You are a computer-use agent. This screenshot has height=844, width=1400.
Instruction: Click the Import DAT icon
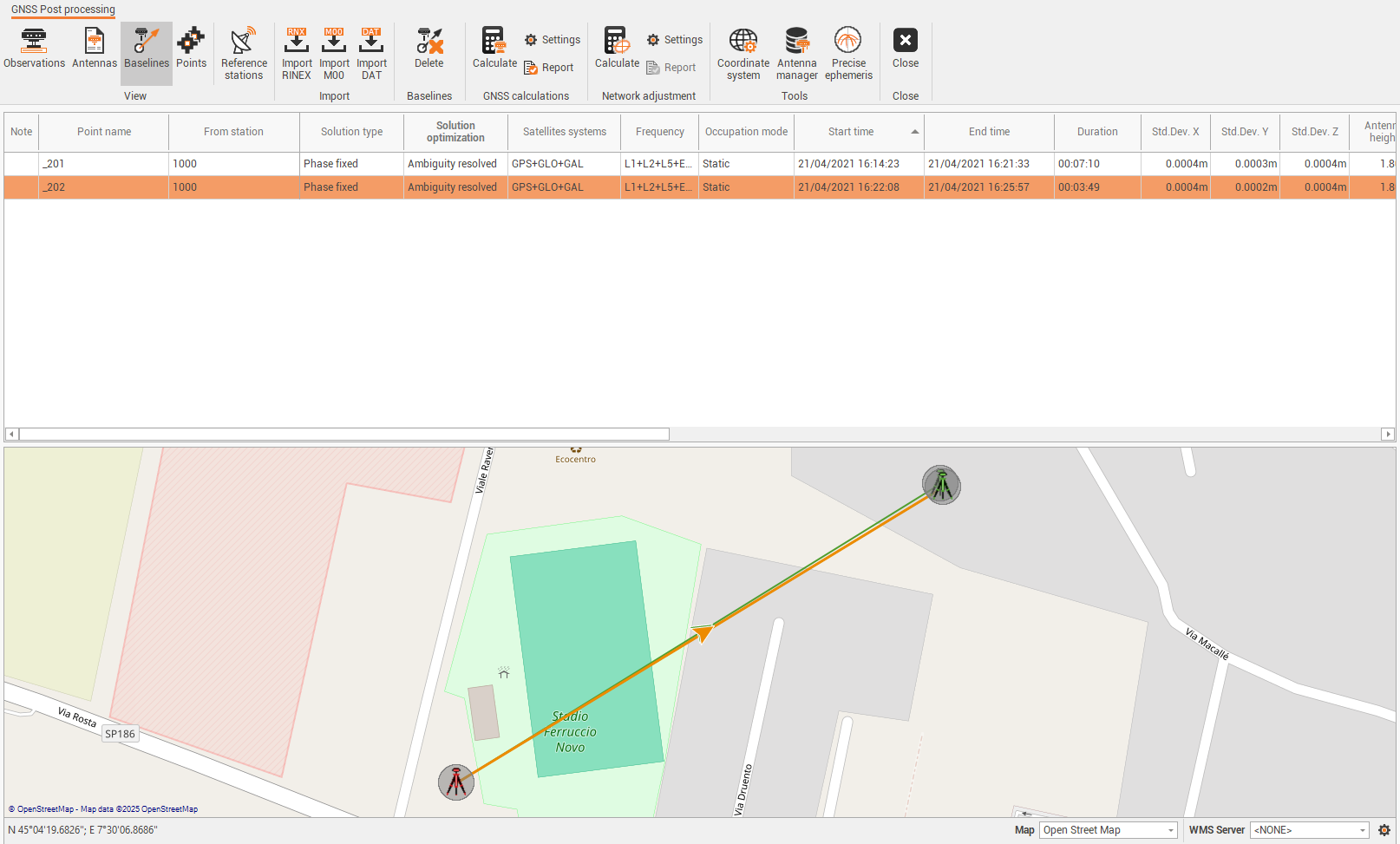coord(371,54)
